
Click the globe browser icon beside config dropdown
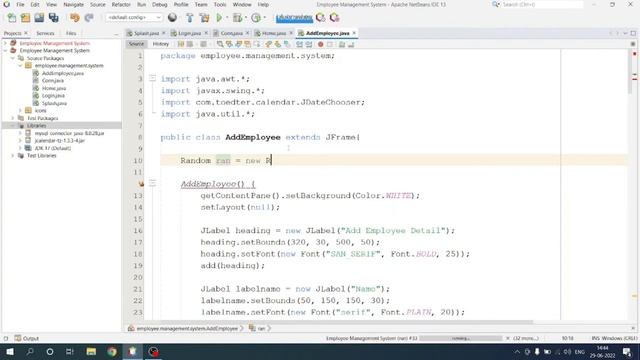(172, 18)
